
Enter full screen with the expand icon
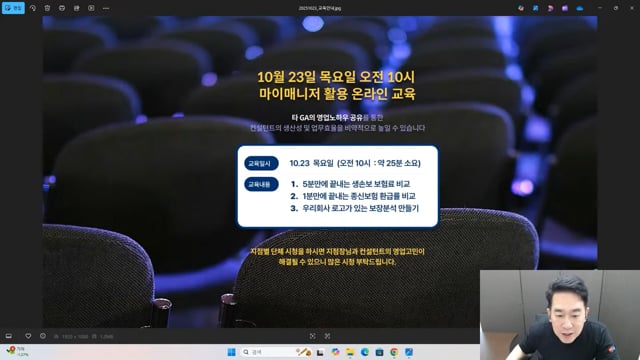[x=327, y=336]
